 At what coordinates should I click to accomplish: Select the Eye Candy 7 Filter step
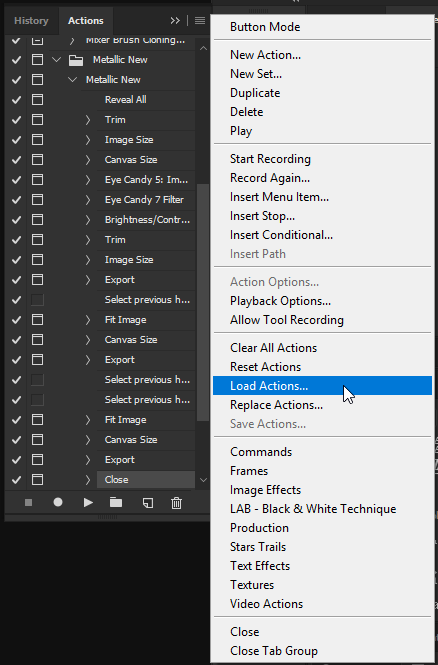(144, 200)
